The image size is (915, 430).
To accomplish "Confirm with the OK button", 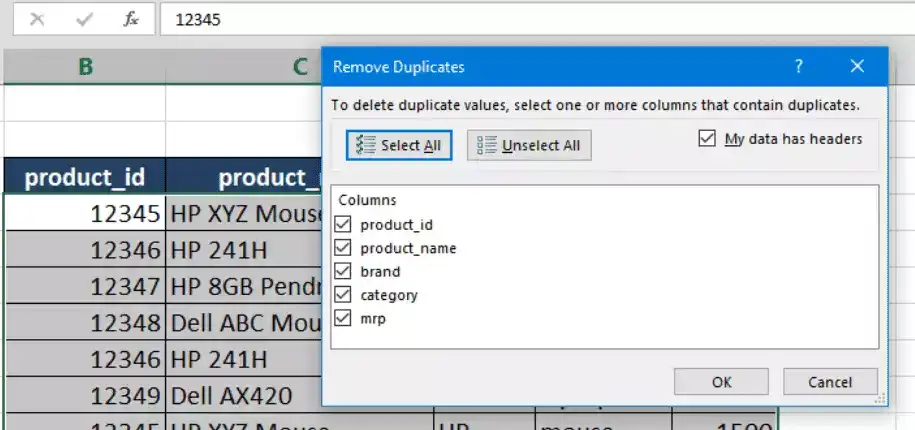I will pos(721,382).
